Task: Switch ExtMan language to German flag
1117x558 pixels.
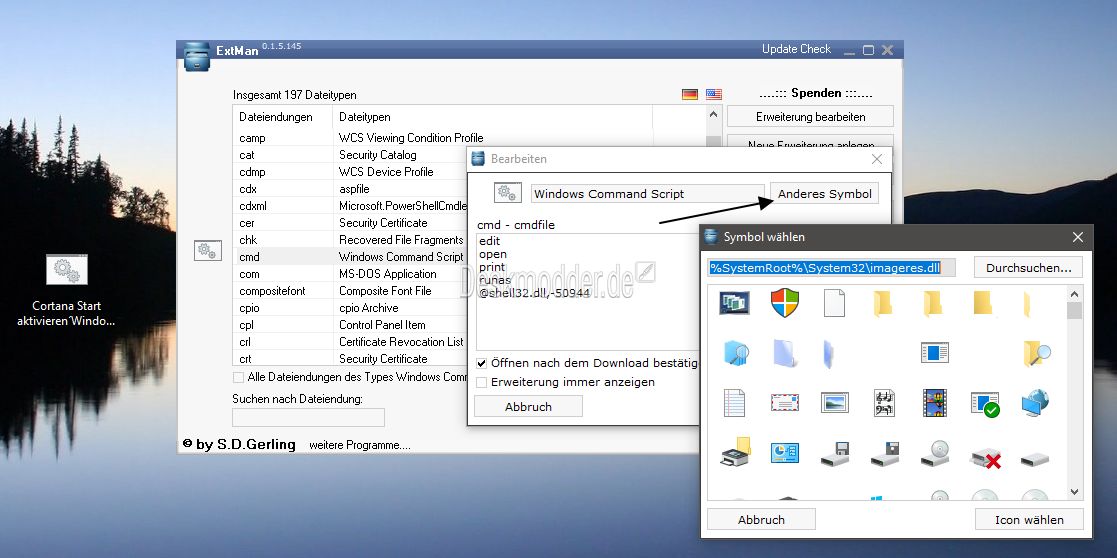Action: [x=690, y=94]
